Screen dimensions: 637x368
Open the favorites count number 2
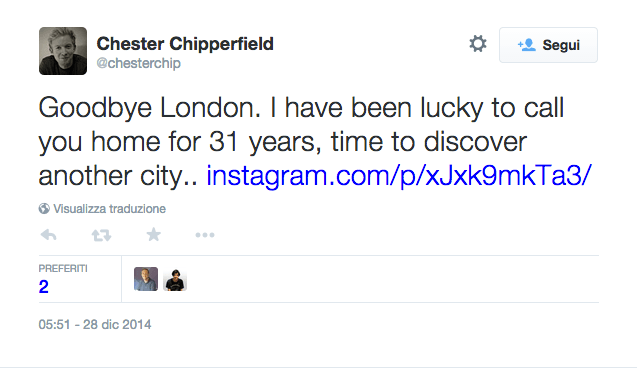(x=43, y=287)
